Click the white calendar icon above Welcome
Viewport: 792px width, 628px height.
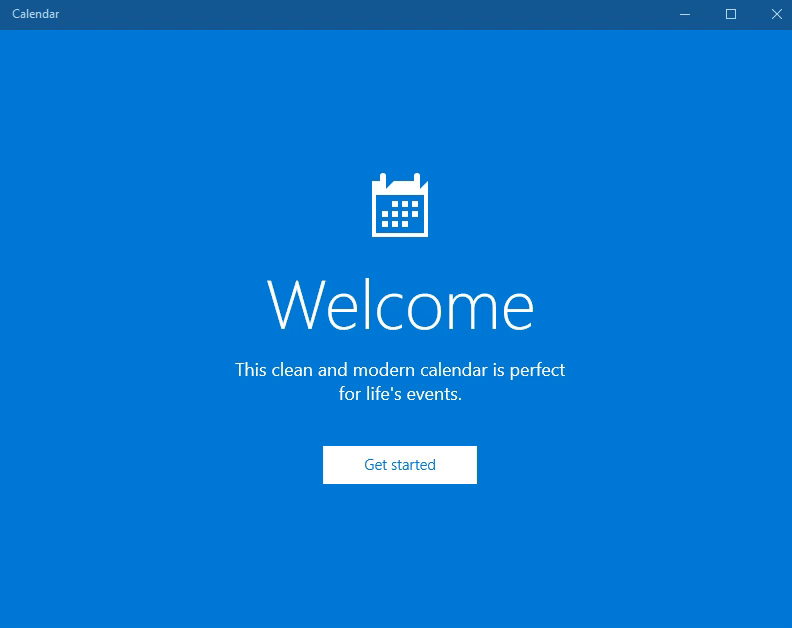pyautogui.click(x=400, y=205)
